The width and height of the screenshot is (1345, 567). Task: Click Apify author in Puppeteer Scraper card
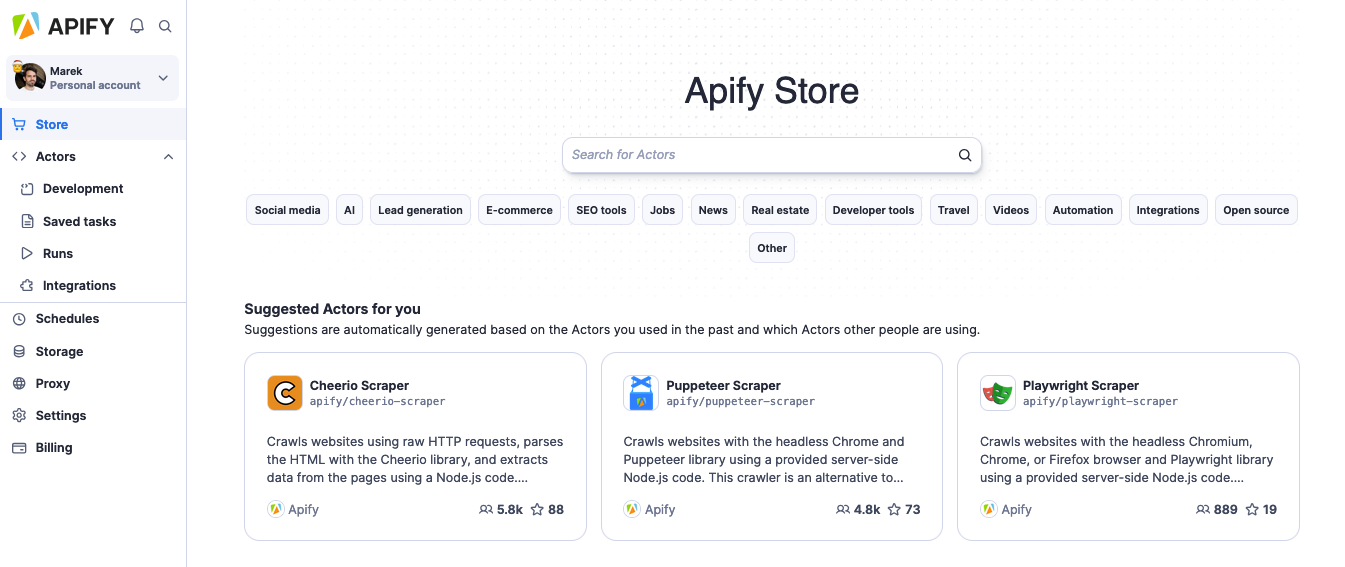tap(649, 509)
